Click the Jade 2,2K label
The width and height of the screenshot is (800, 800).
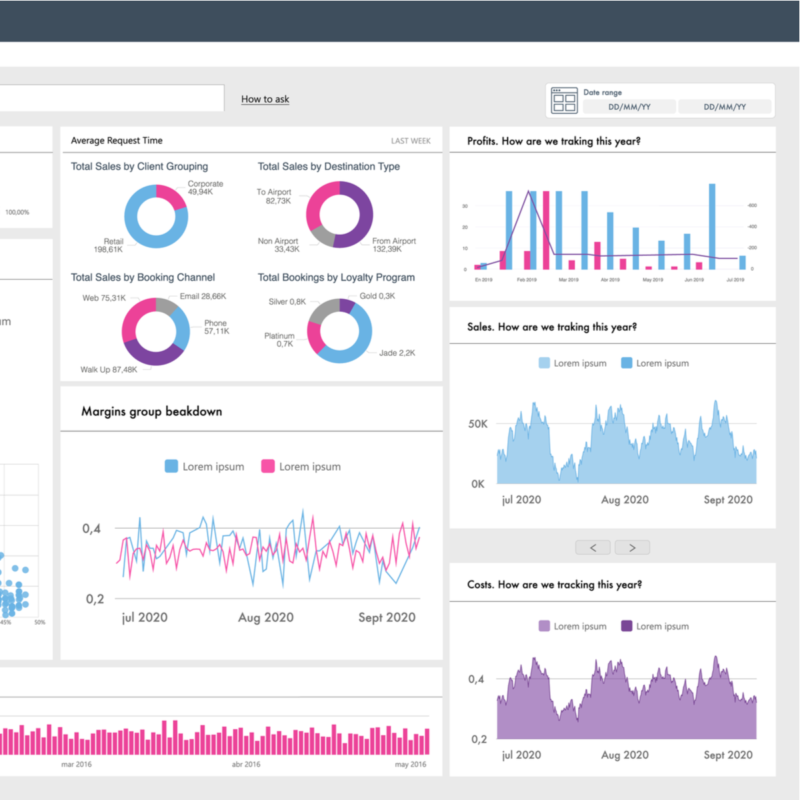click(397, 353)
